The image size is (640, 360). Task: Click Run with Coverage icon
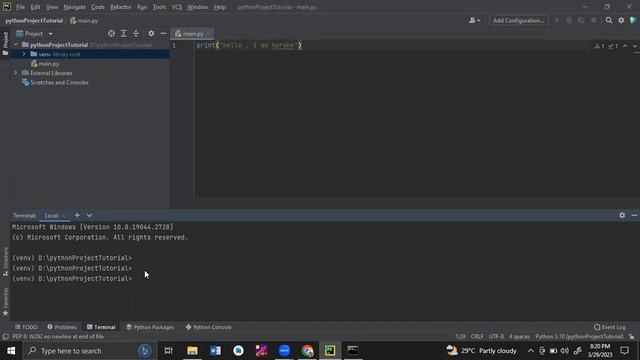pyautogui.click(x=581, y=20)
